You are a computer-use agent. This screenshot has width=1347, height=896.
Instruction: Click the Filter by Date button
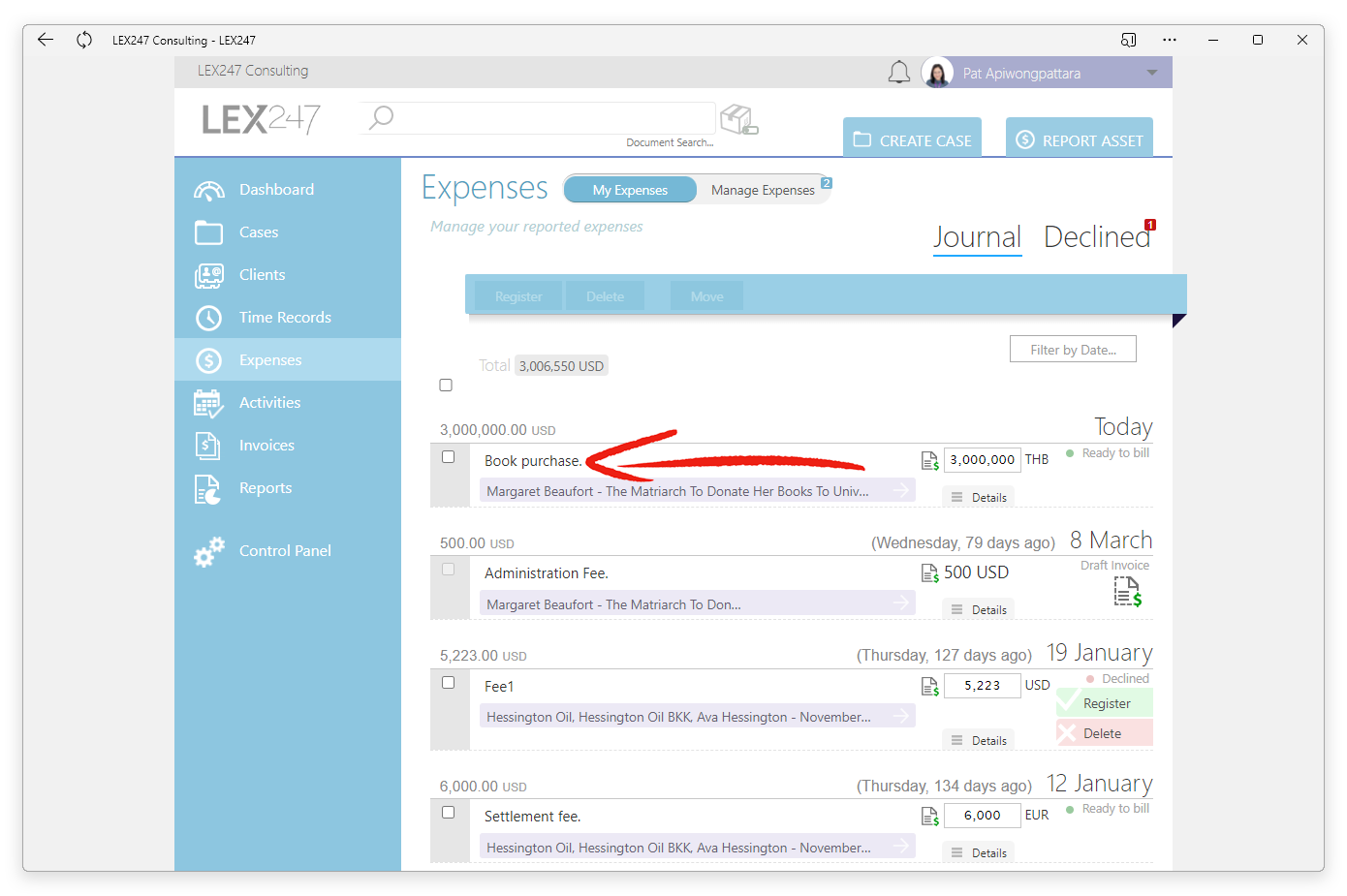[1073, 350]
